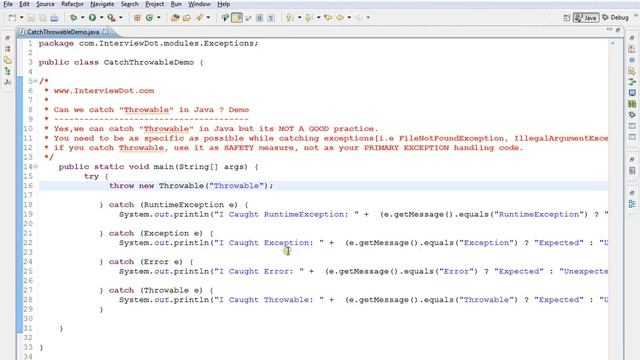Image resolution: width=640 pixels, height=360 pixels.
Task: Click the Open Perspective icon
Action: [567, 18]
